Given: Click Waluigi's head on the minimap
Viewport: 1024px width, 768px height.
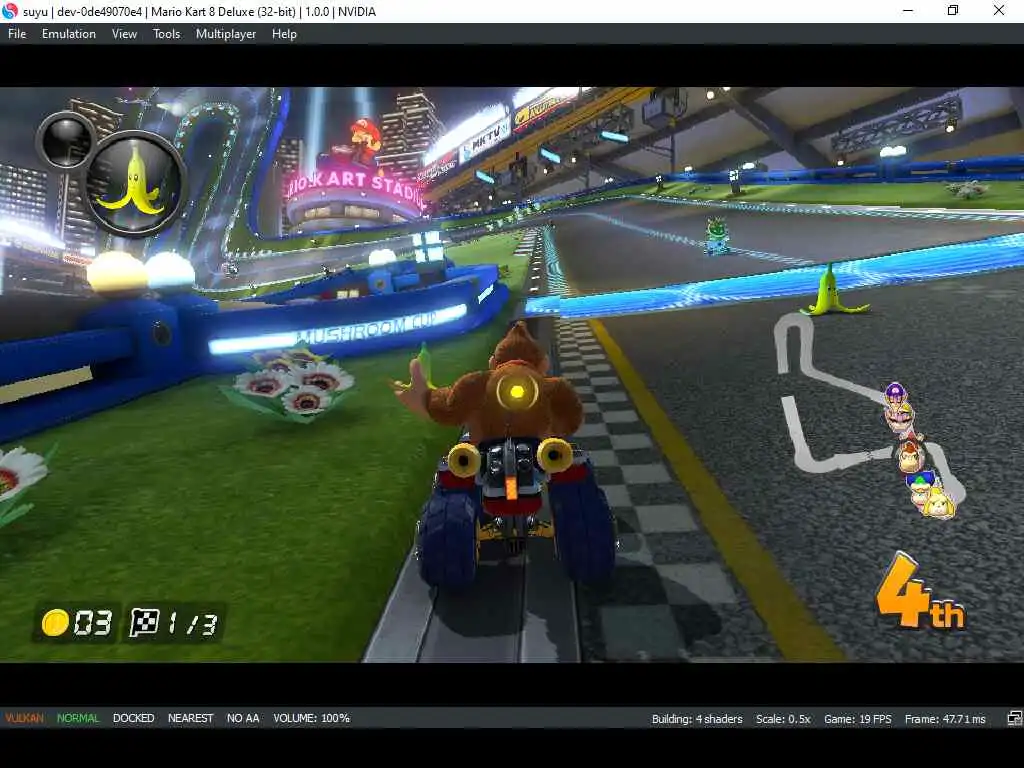Looking at the screenshot, I should pos(895,394).
